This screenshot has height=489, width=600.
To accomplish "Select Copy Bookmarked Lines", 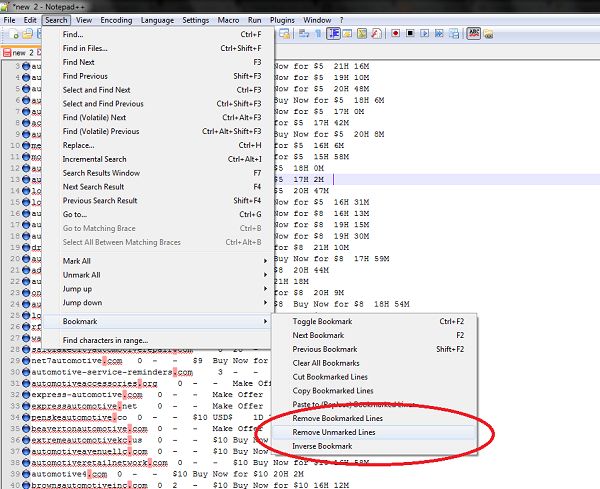I will tap(375, 391).
